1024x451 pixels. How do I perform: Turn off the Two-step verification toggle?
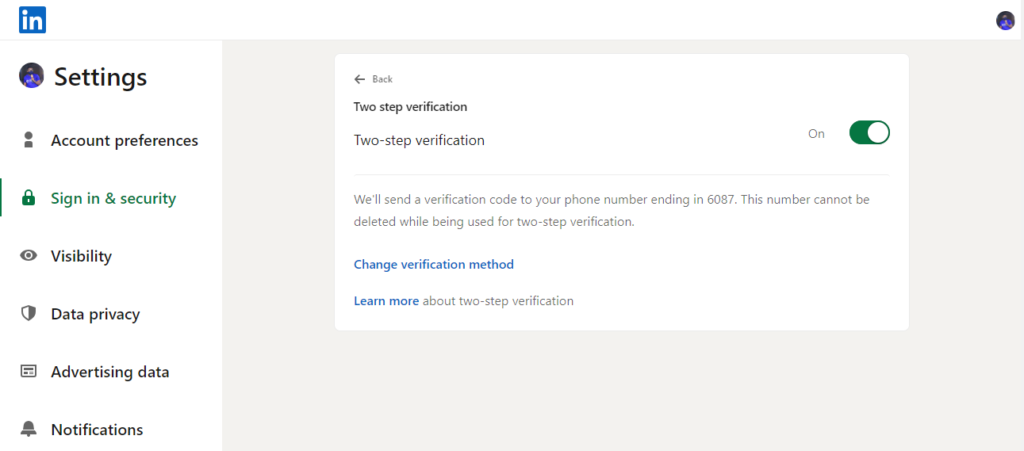coord(869,132)
